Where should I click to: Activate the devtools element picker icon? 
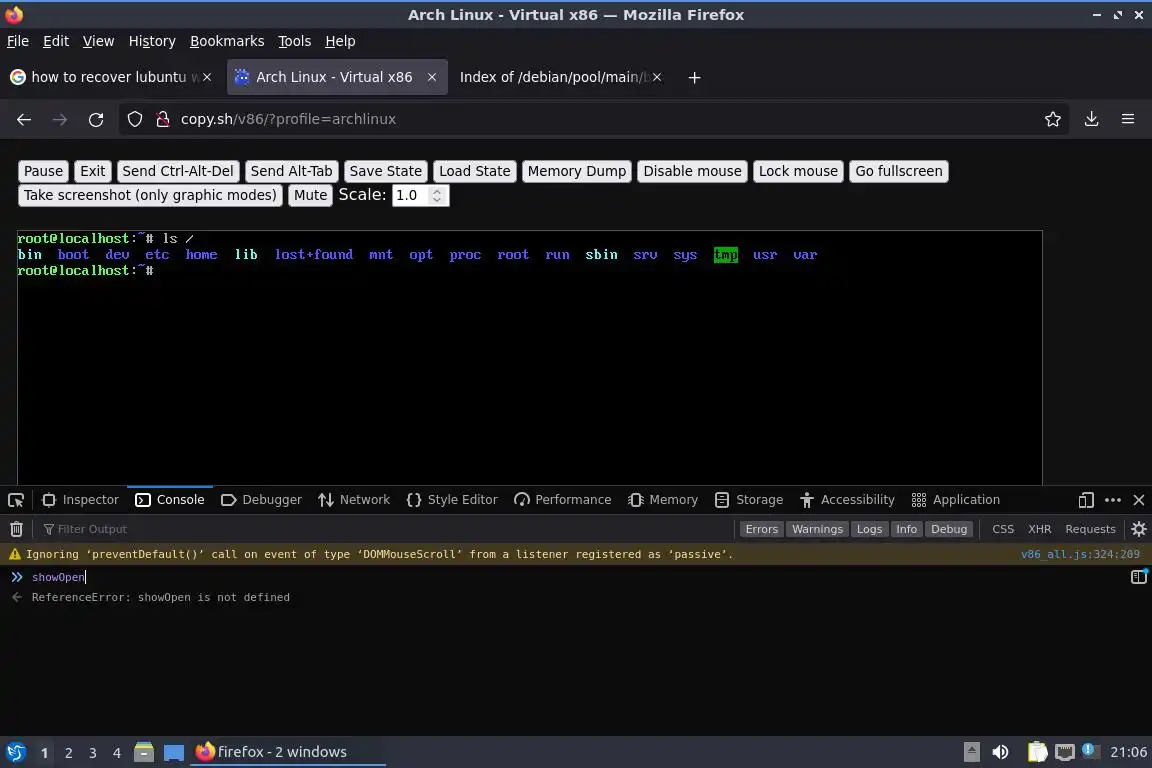click(15, 500)
